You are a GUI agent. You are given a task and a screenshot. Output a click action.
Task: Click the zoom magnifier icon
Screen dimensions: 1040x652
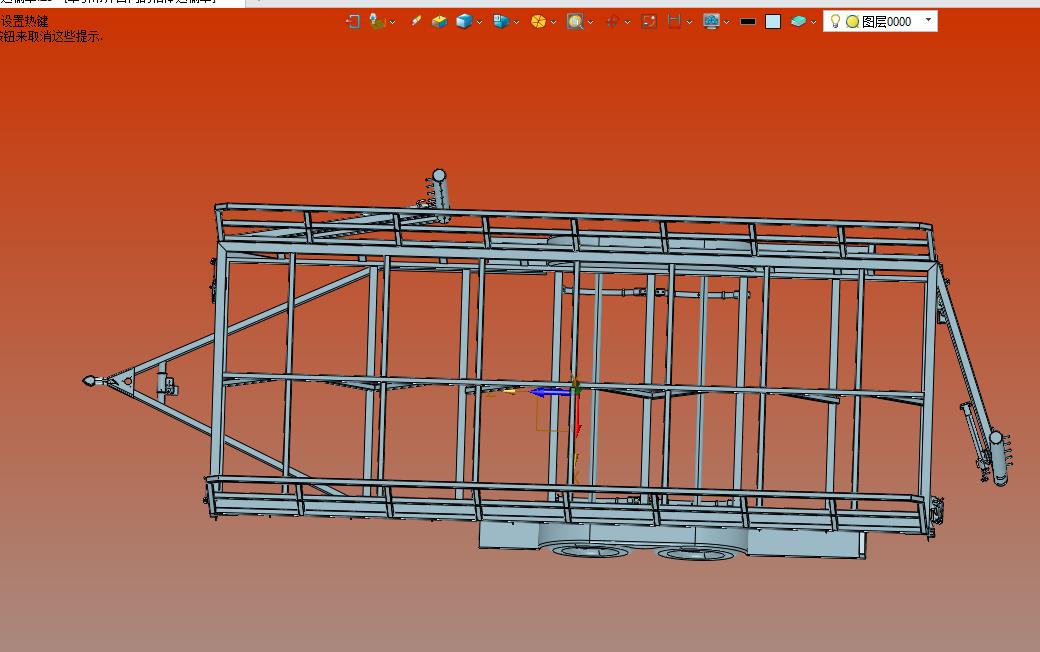(x=575, y=21)
